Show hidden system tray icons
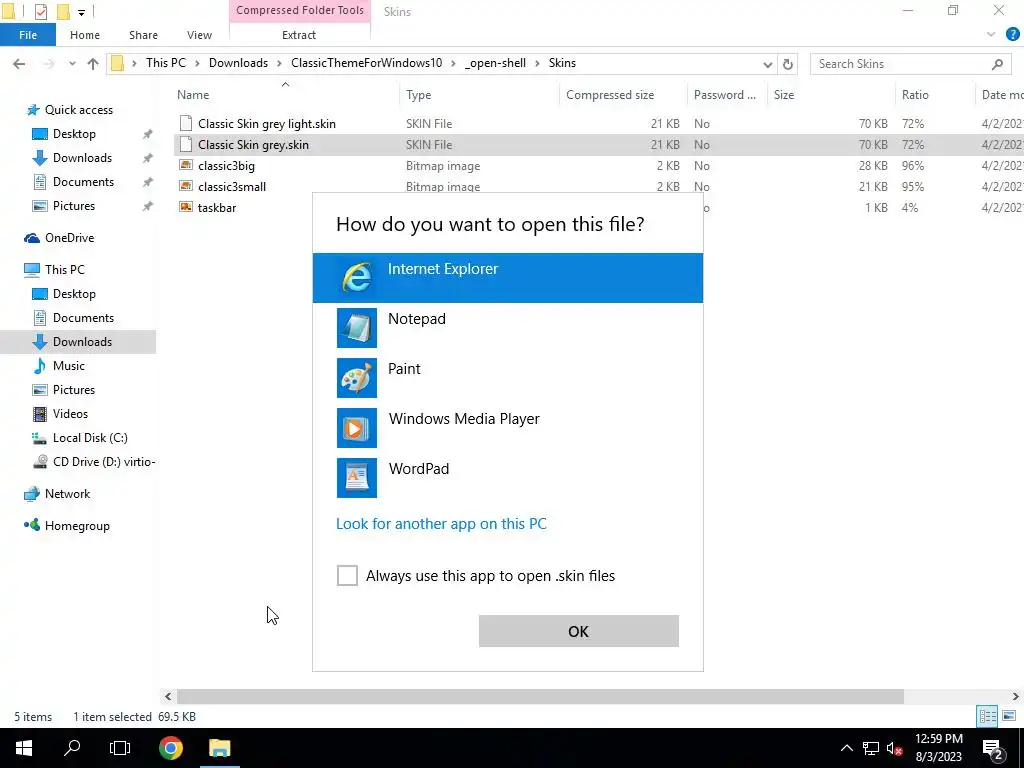Viewport: 1024px width, 768px height. pyautogui.click(x=846, y=748)
